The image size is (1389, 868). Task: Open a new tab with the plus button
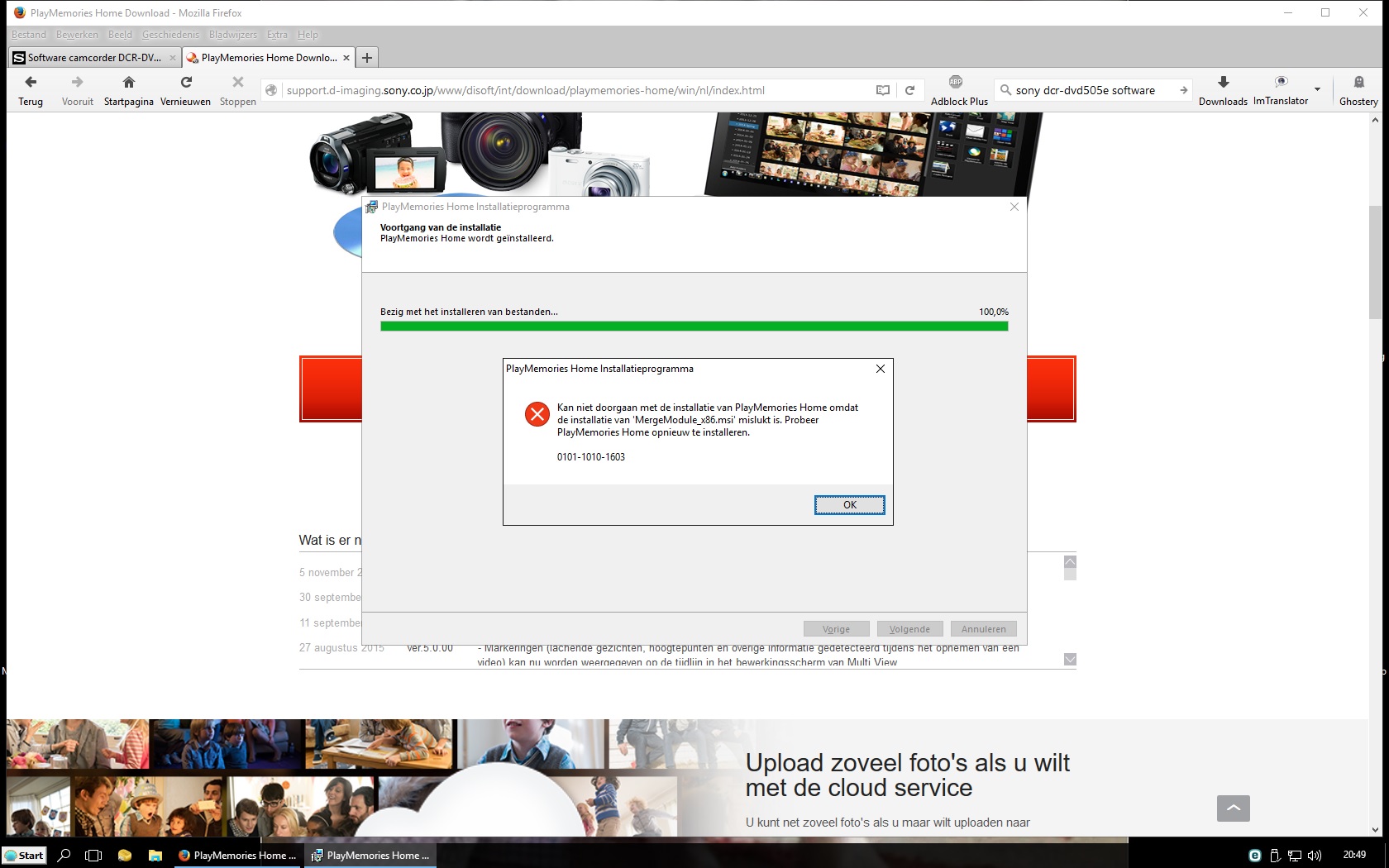367,57
